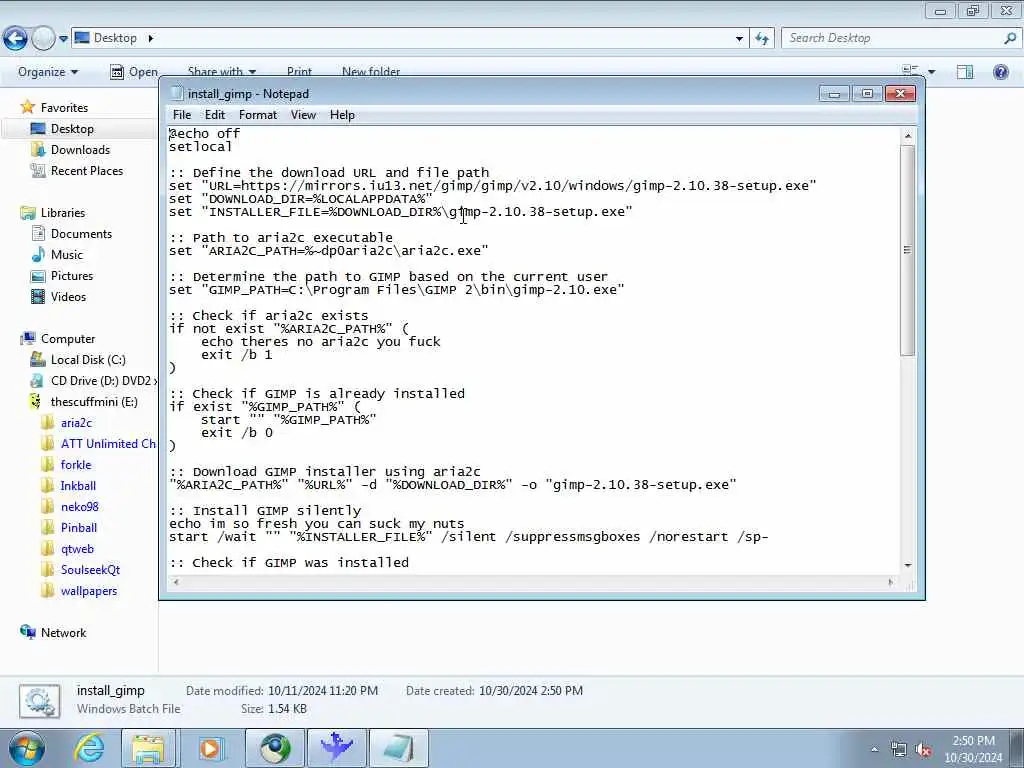Show hidden system tray icons arrow
This screenshot has height=768, width=1024.
pos(874,750)
